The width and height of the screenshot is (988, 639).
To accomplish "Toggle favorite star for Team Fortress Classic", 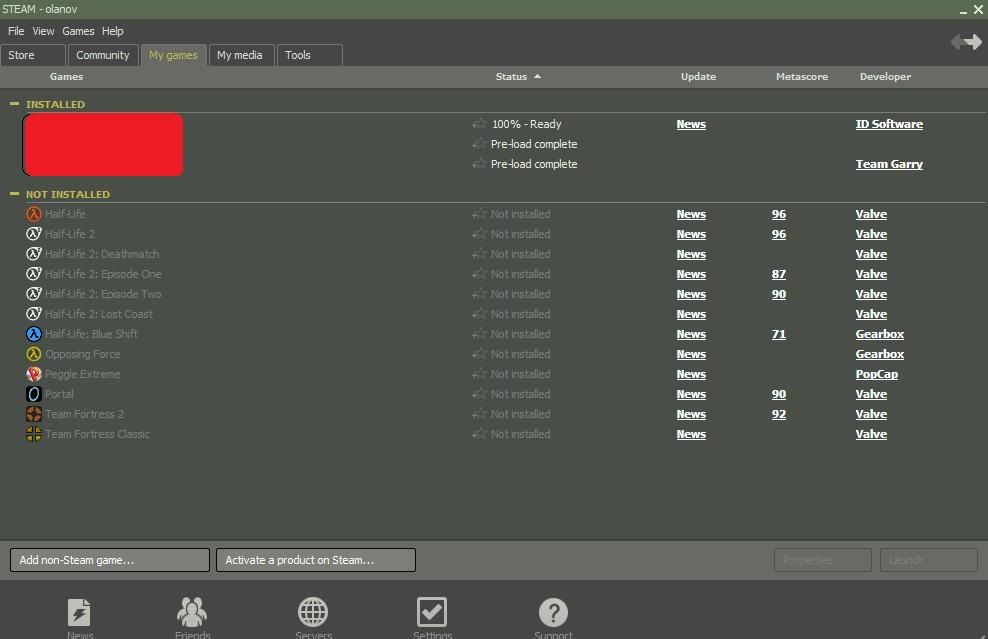I will (x=480, y=434).
